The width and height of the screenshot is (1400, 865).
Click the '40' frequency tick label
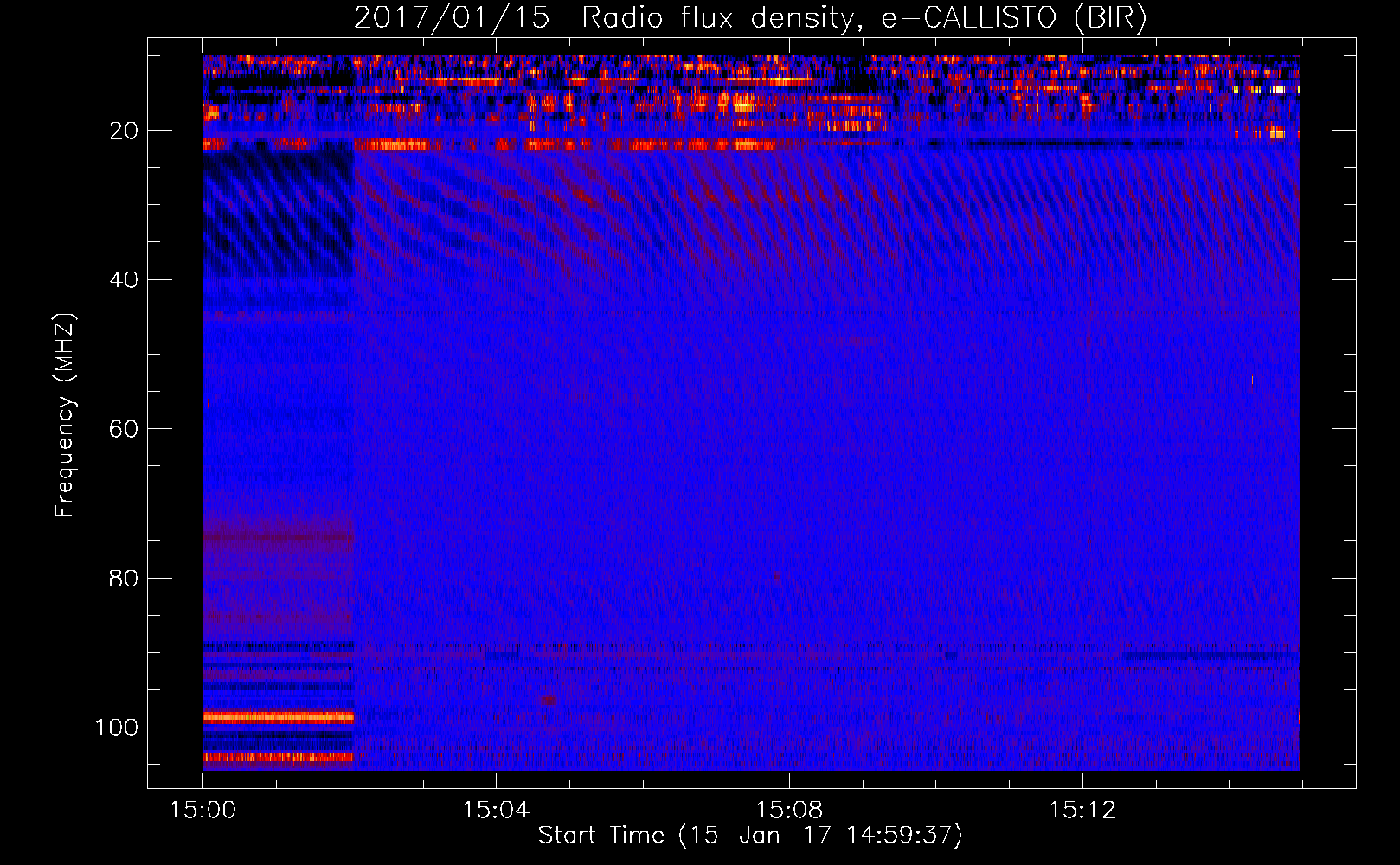125,280
